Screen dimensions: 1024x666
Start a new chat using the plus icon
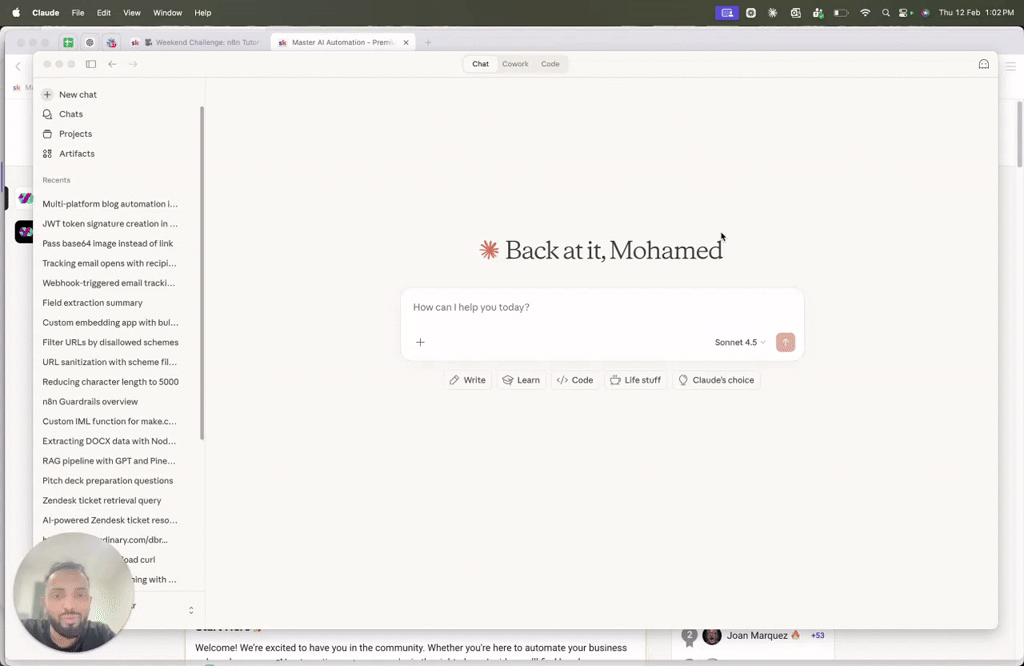(47, 94)
